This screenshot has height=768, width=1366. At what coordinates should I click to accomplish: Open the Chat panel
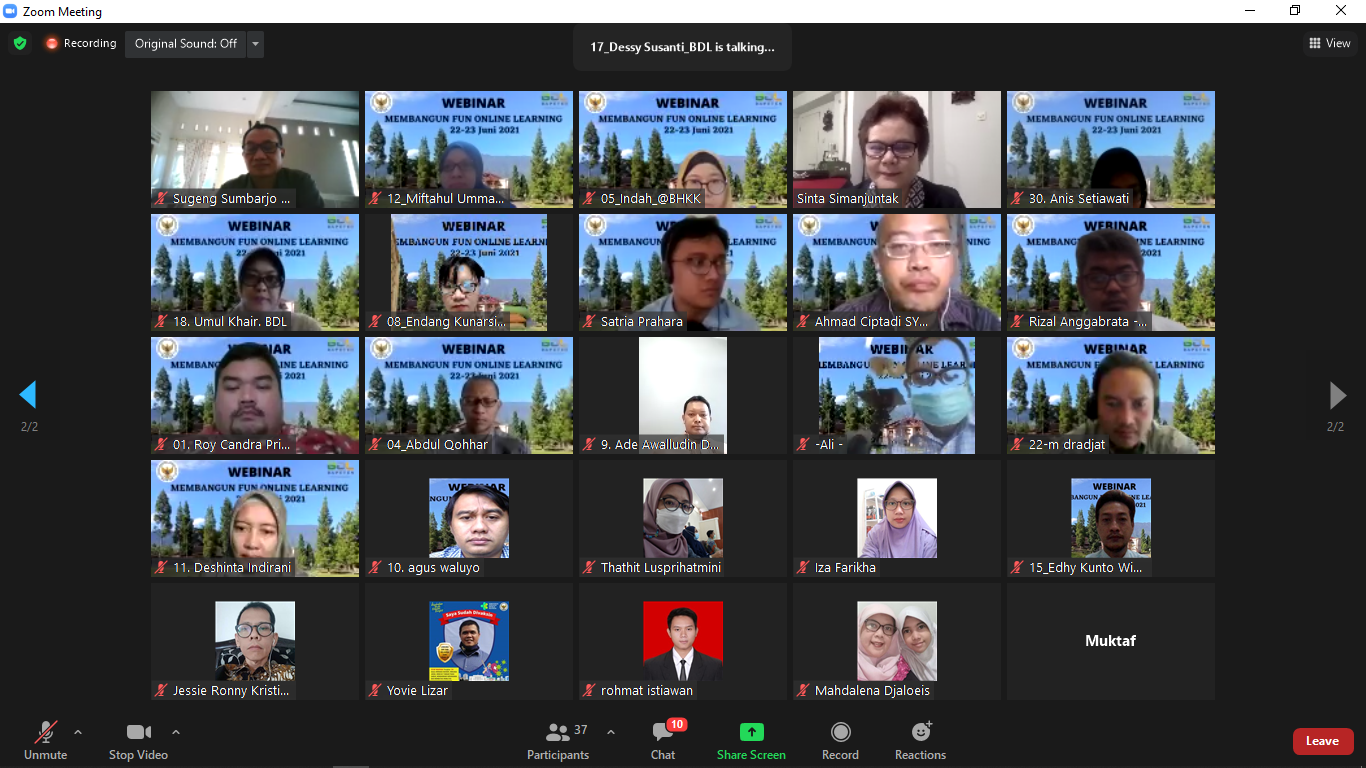click(663, 741)
